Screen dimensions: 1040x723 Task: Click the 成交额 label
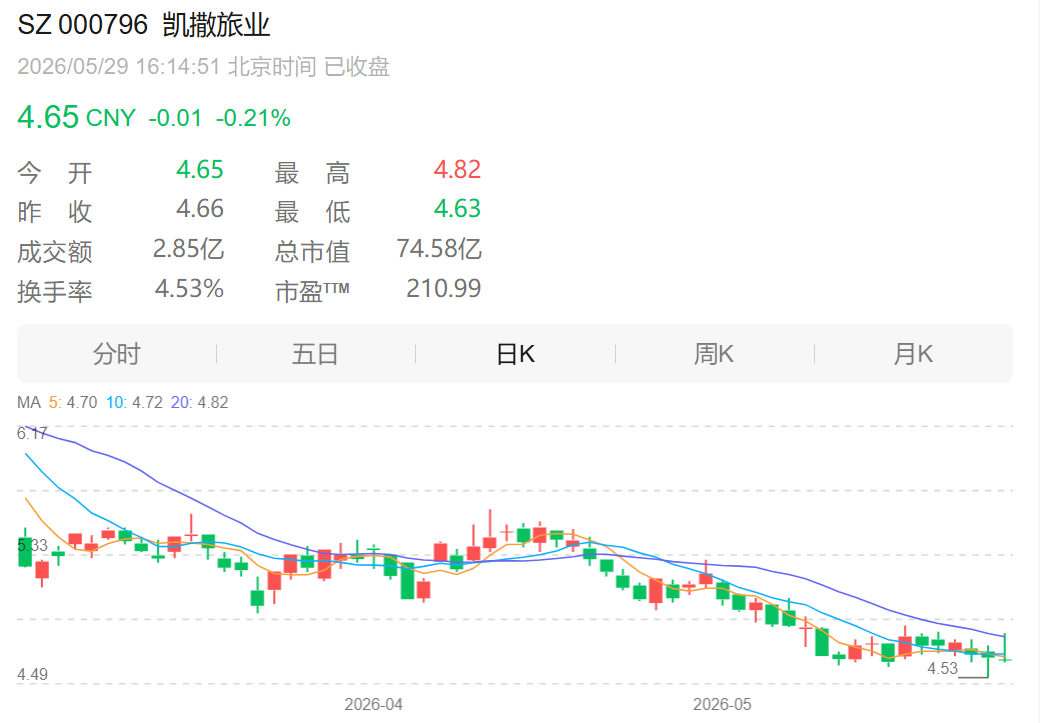(x=55, y=252)
